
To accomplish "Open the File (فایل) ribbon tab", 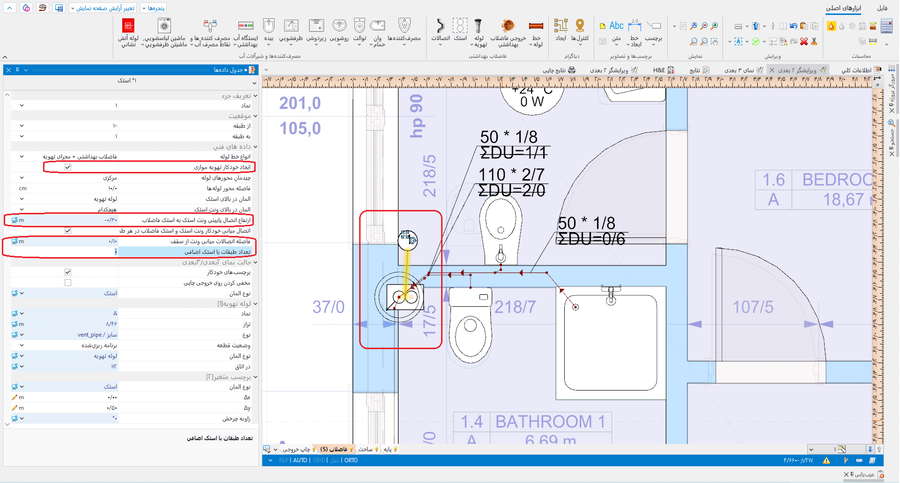I will (882, 7).
